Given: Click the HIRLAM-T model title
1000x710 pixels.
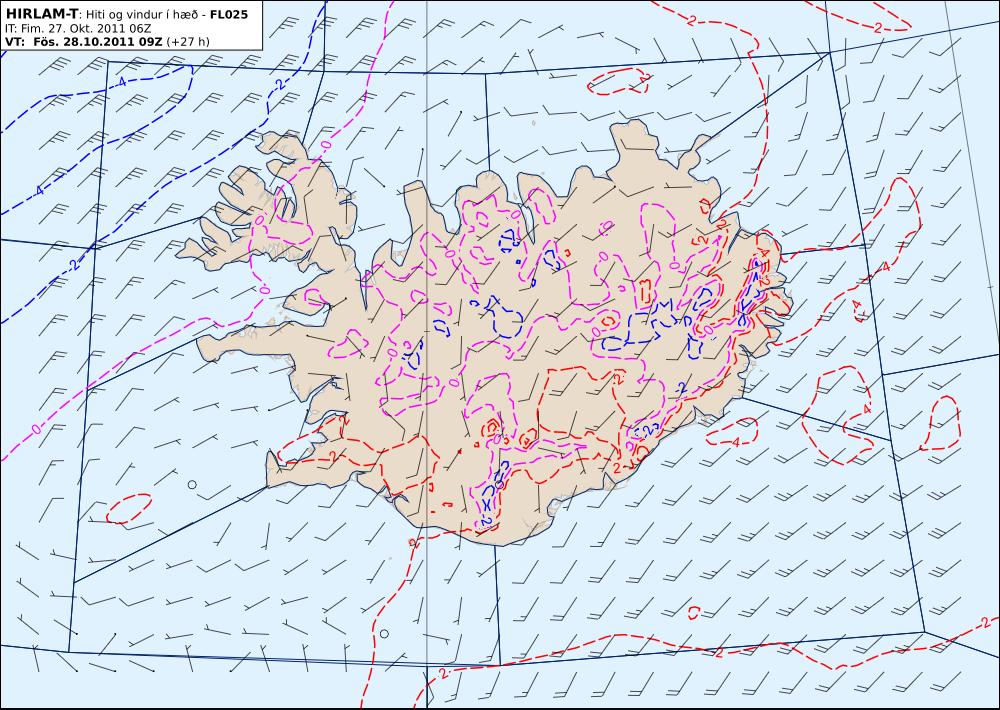Looking at the screenshot, I should (41, 14).
